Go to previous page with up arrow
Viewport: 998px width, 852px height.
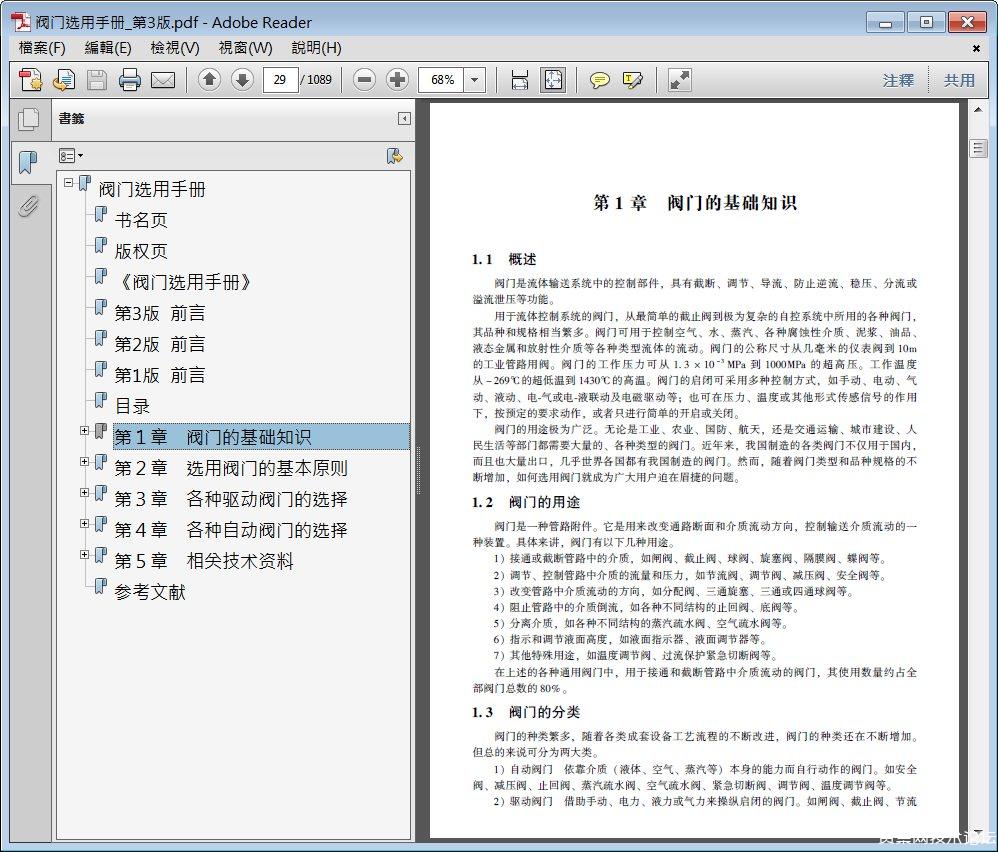(209, 80)
